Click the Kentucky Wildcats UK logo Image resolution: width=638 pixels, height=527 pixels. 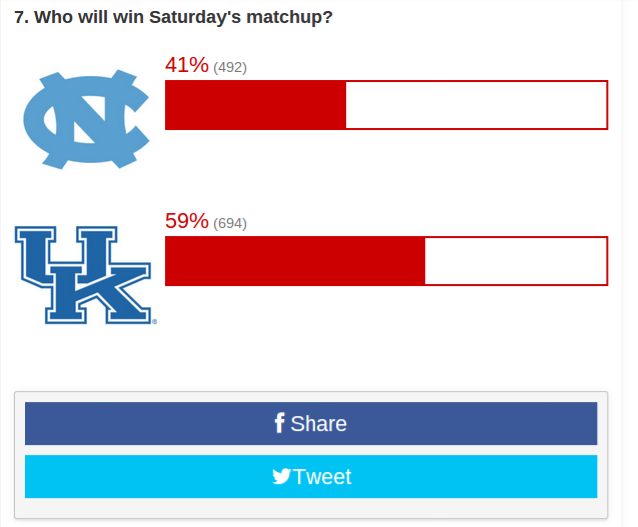tap(83, 275)
